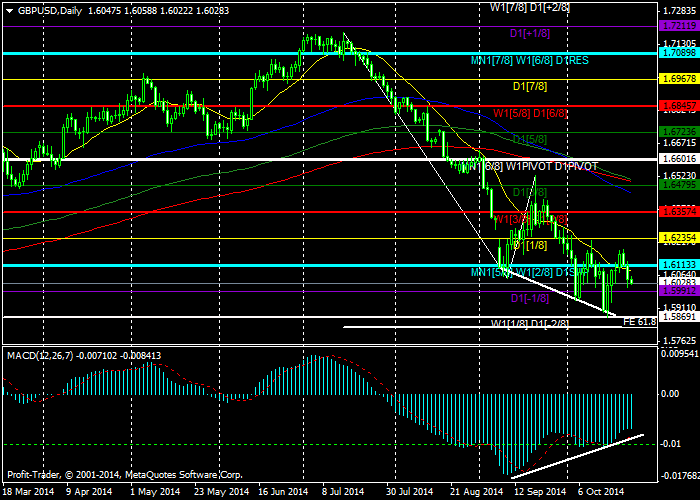Click the FE 61.8 Fibonacci expansion label
Screen dimensions: 700x500
point(639,322)
